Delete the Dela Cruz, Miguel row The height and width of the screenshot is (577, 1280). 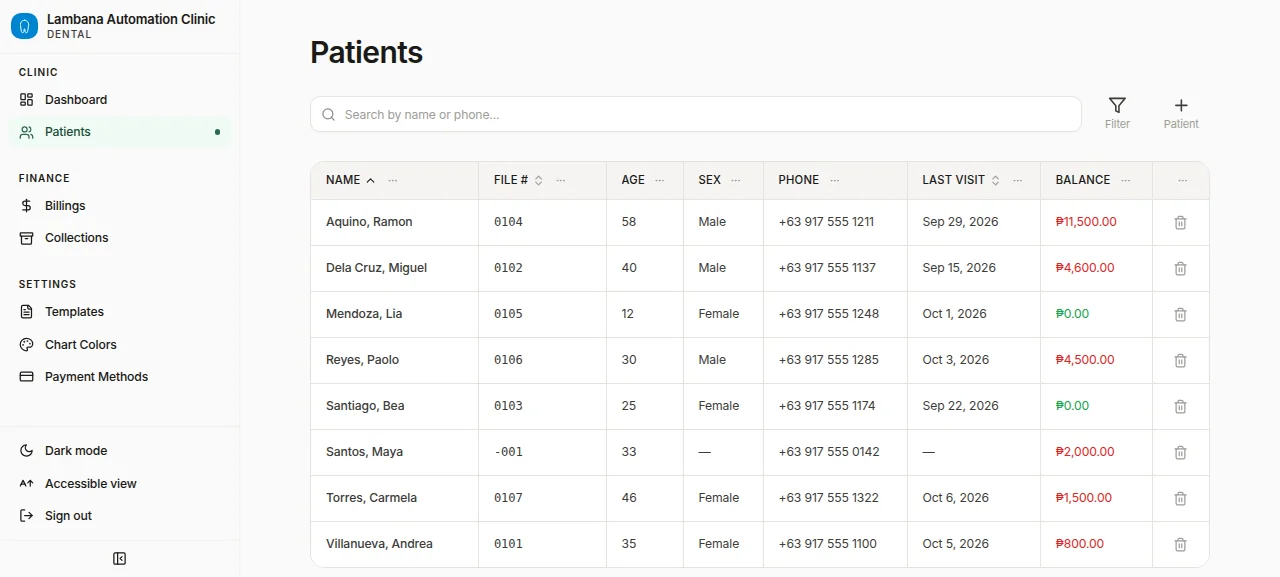[x=1180, y=268]
